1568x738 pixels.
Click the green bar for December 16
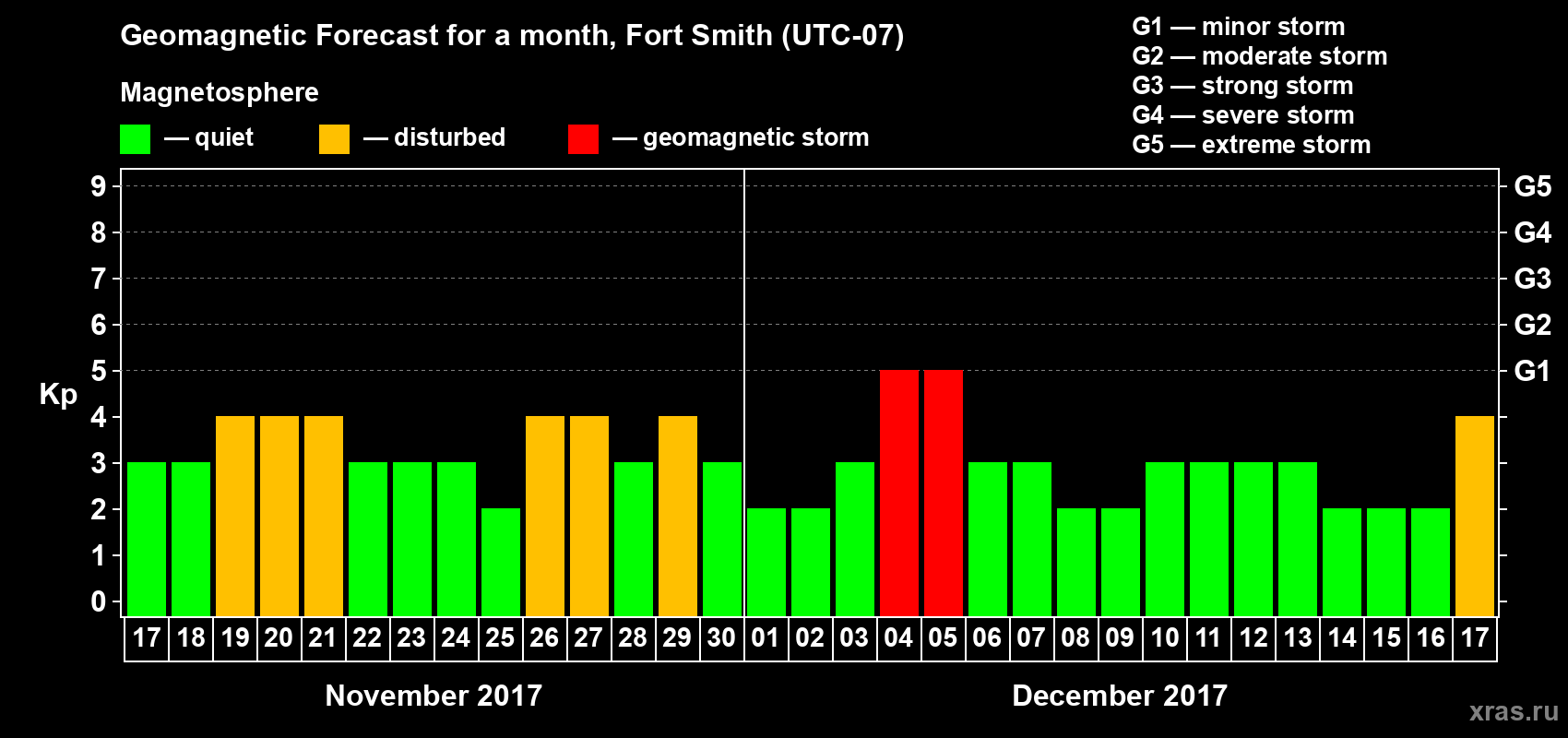point(1431,562)
